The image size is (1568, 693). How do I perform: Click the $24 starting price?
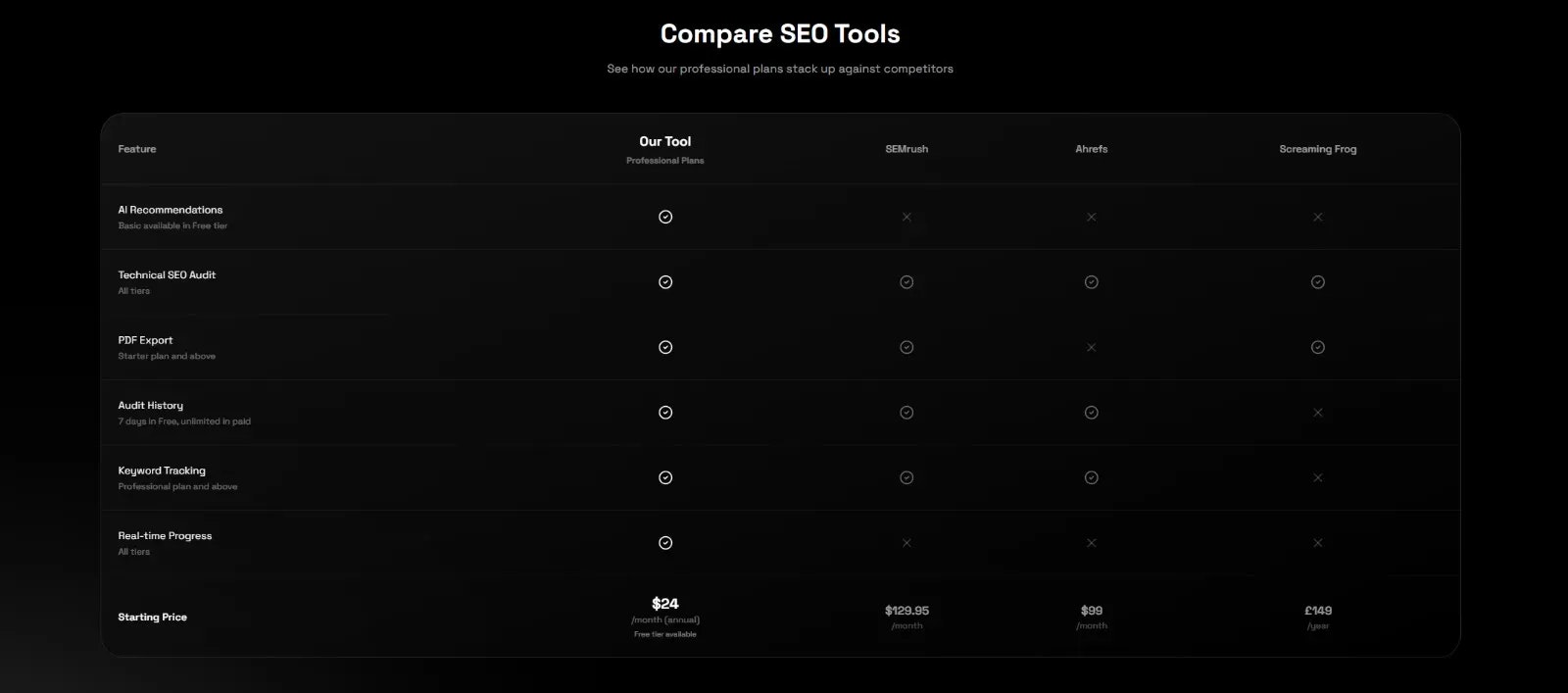(665, 604)
